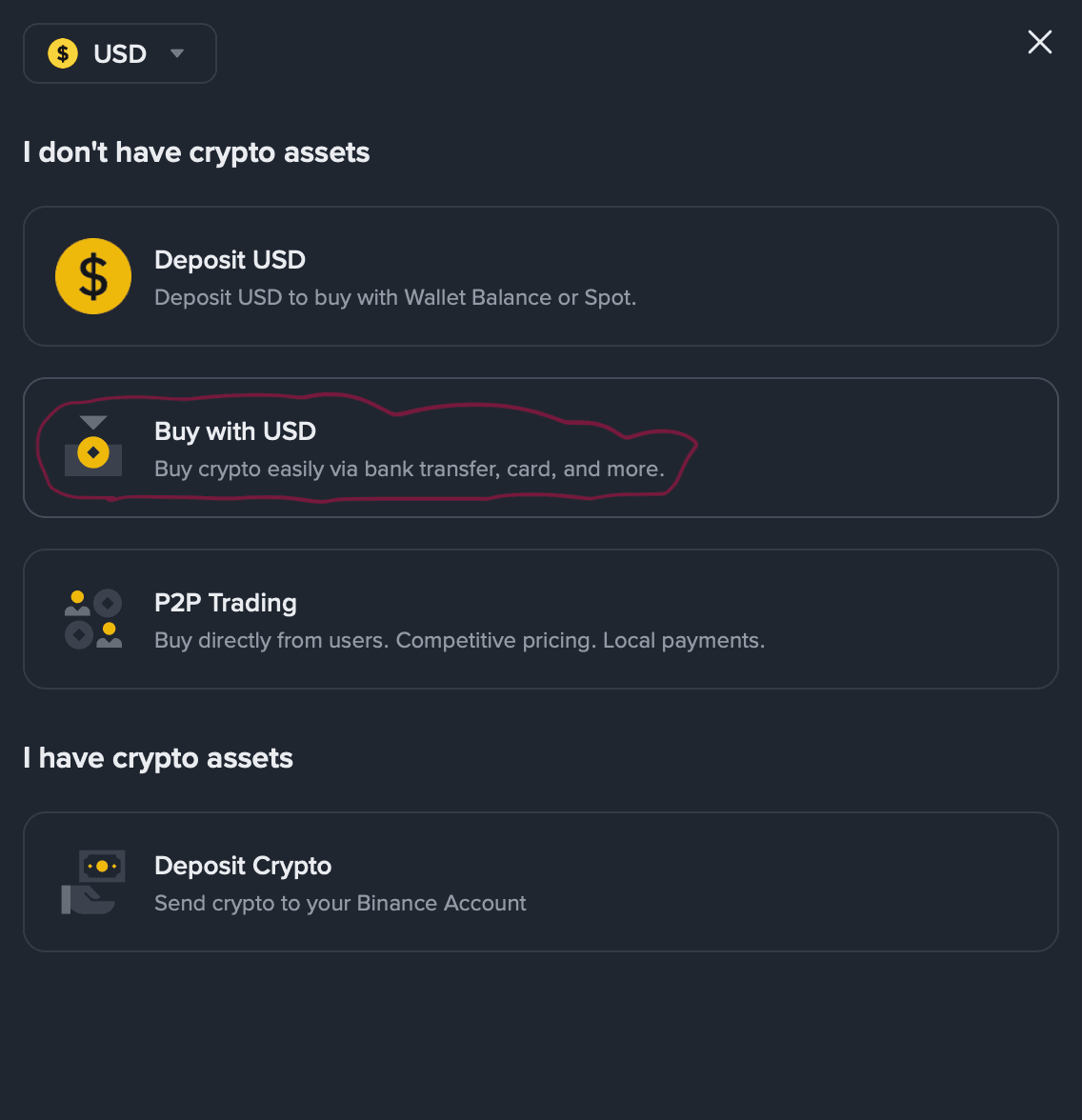Image resolution: width=1082 pixels, height=1120 pixels.
Task: Choose P2P Trading to buy from users
Action: point(541,619)
